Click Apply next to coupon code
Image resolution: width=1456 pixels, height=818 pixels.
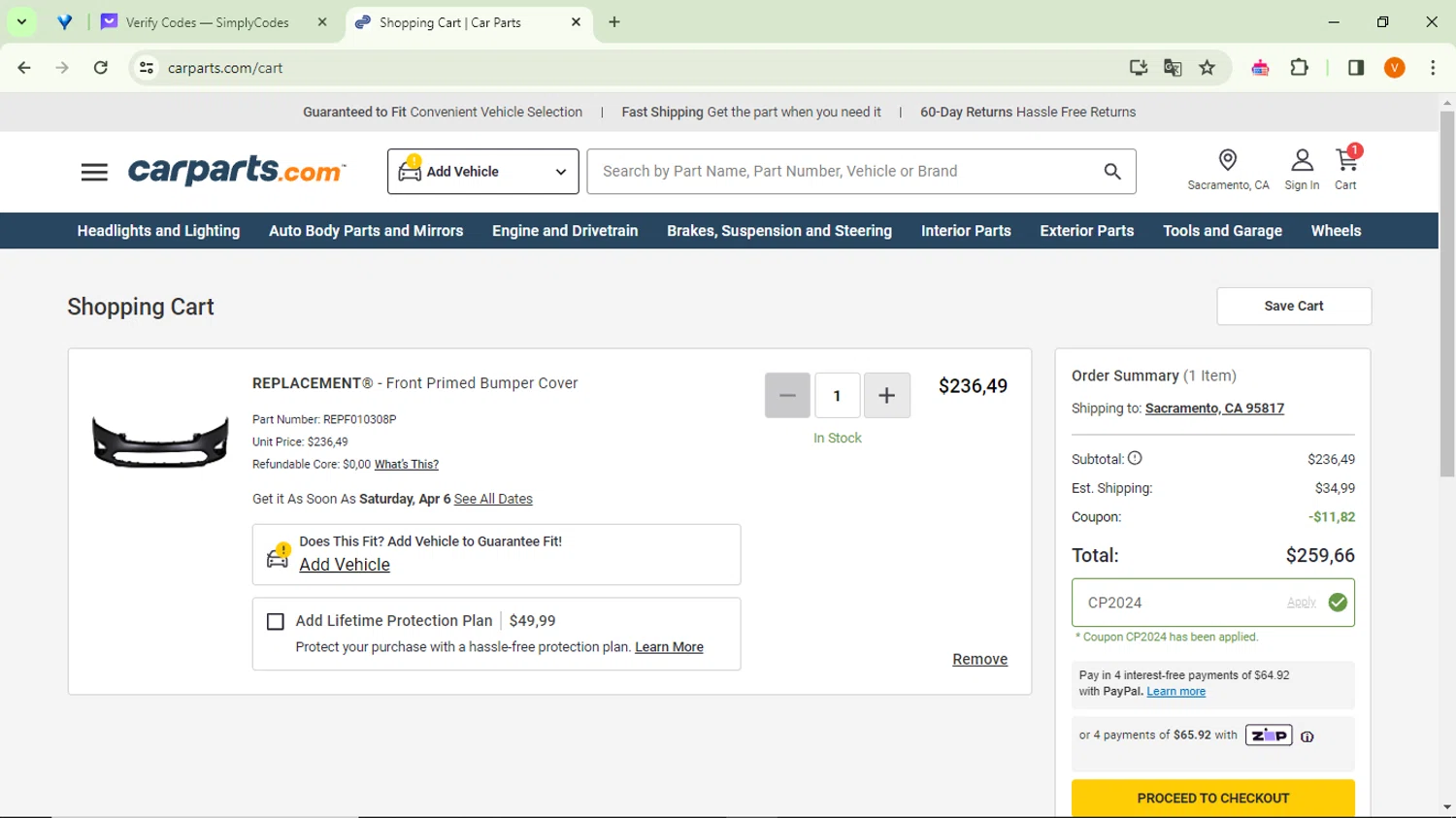[x=1301, y=603]
